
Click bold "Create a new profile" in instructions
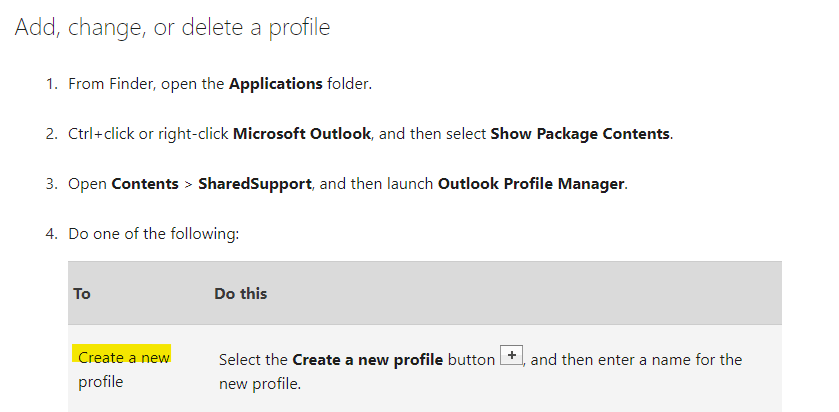coord(367,359)
